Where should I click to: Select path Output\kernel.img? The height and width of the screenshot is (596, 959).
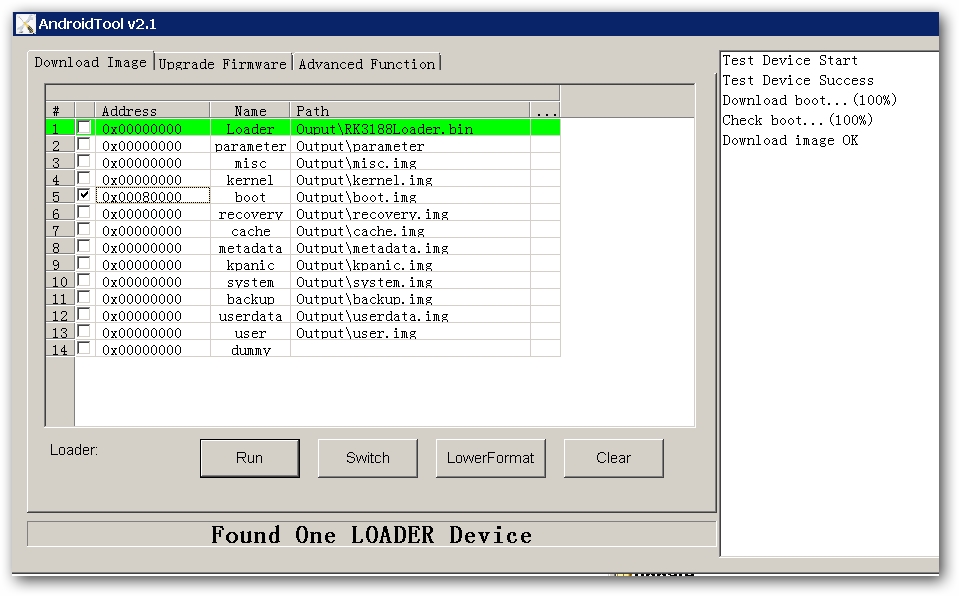click(x=410, y=180)
